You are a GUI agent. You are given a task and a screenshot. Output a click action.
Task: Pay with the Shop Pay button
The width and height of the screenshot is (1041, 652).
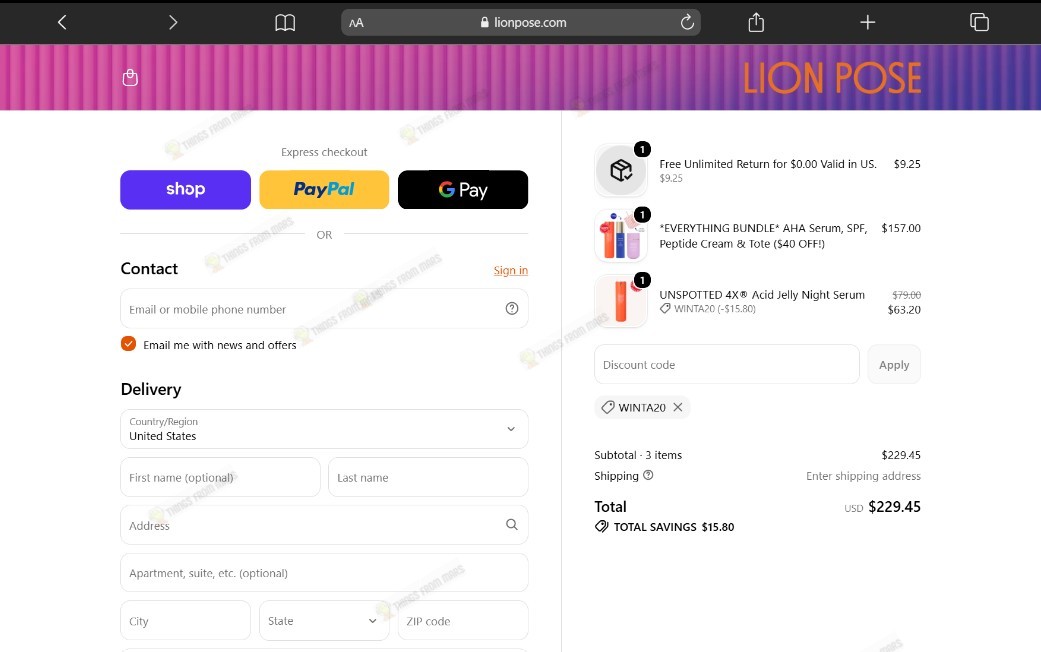tap(185, 189)
